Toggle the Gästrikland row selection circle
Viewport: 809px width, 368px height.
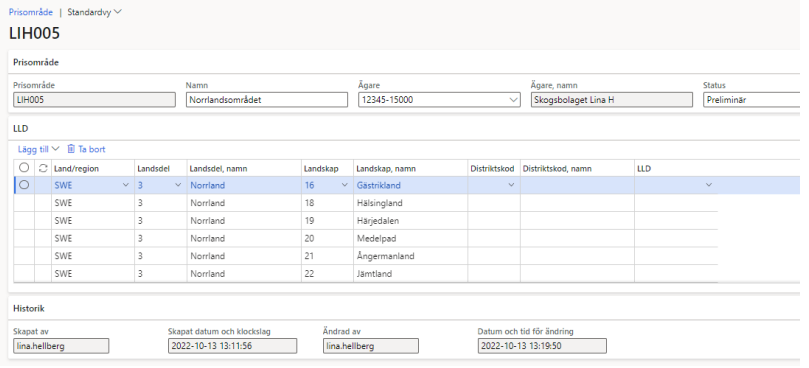24,185
